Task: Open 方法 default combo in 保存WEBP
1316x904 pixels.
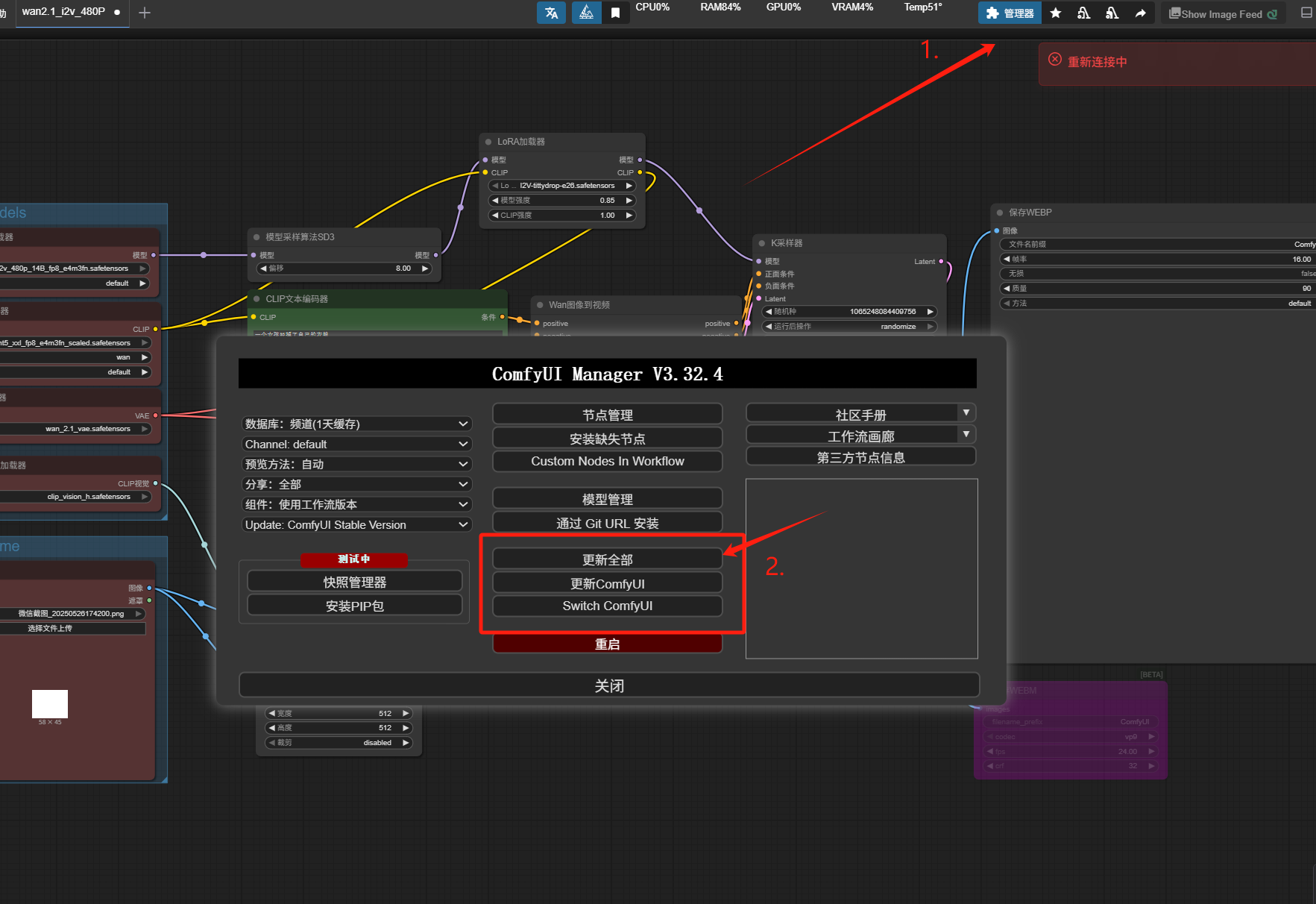Action: tap(1157, 304)
